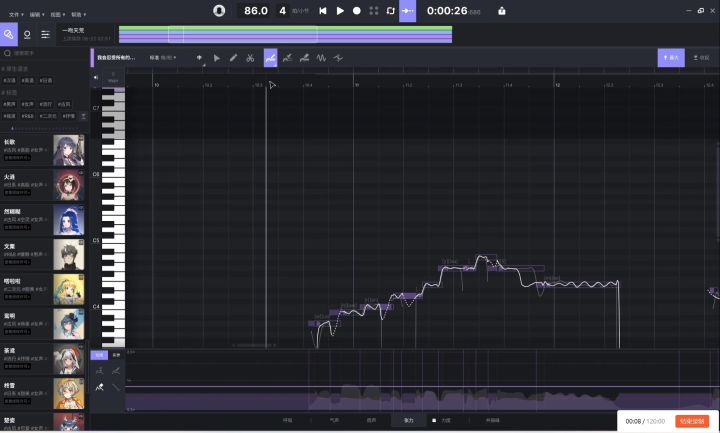Choose the 长歌 singer avatar thumbnail

(x=69, y=150)
